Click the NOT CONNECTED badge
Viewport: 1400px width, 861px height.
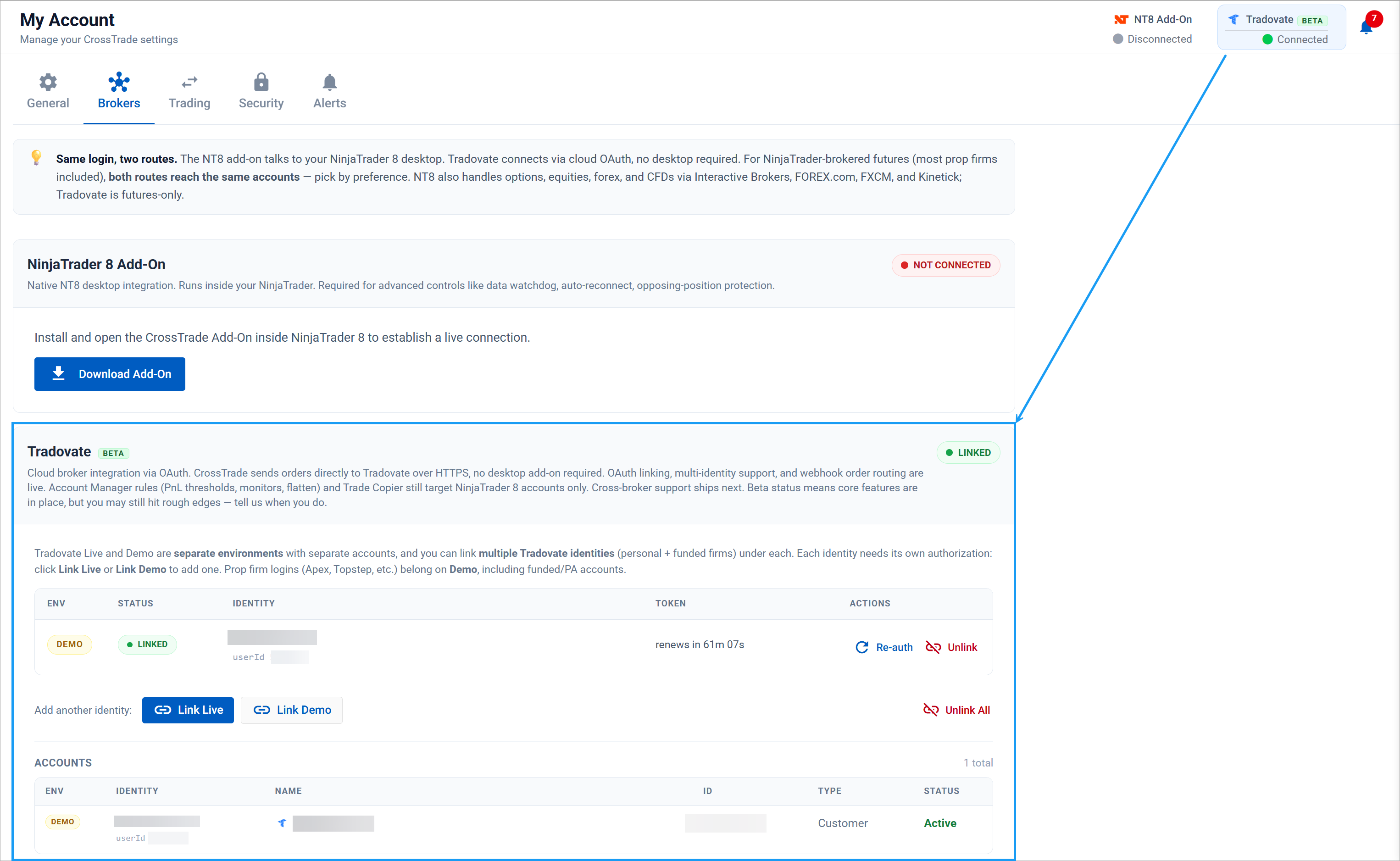[x=946, y=265]
